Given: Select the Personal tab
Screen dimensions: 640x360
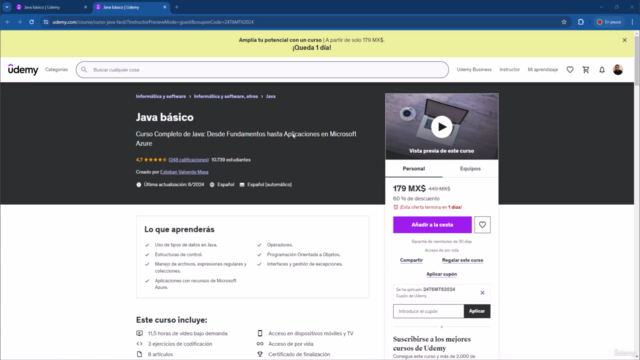Looking at the screenshot, I should 413,169.
